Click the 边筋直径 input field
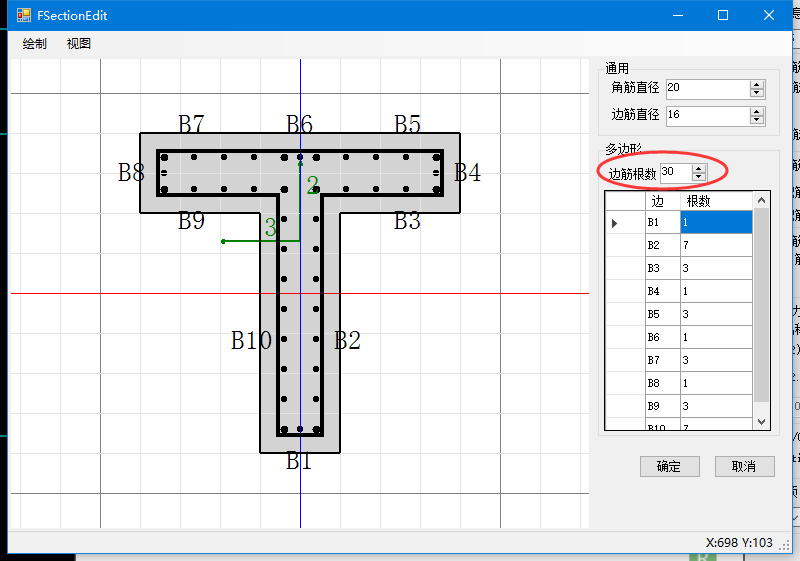Viewport: 800px width, 561px height. tap(706, 116)
